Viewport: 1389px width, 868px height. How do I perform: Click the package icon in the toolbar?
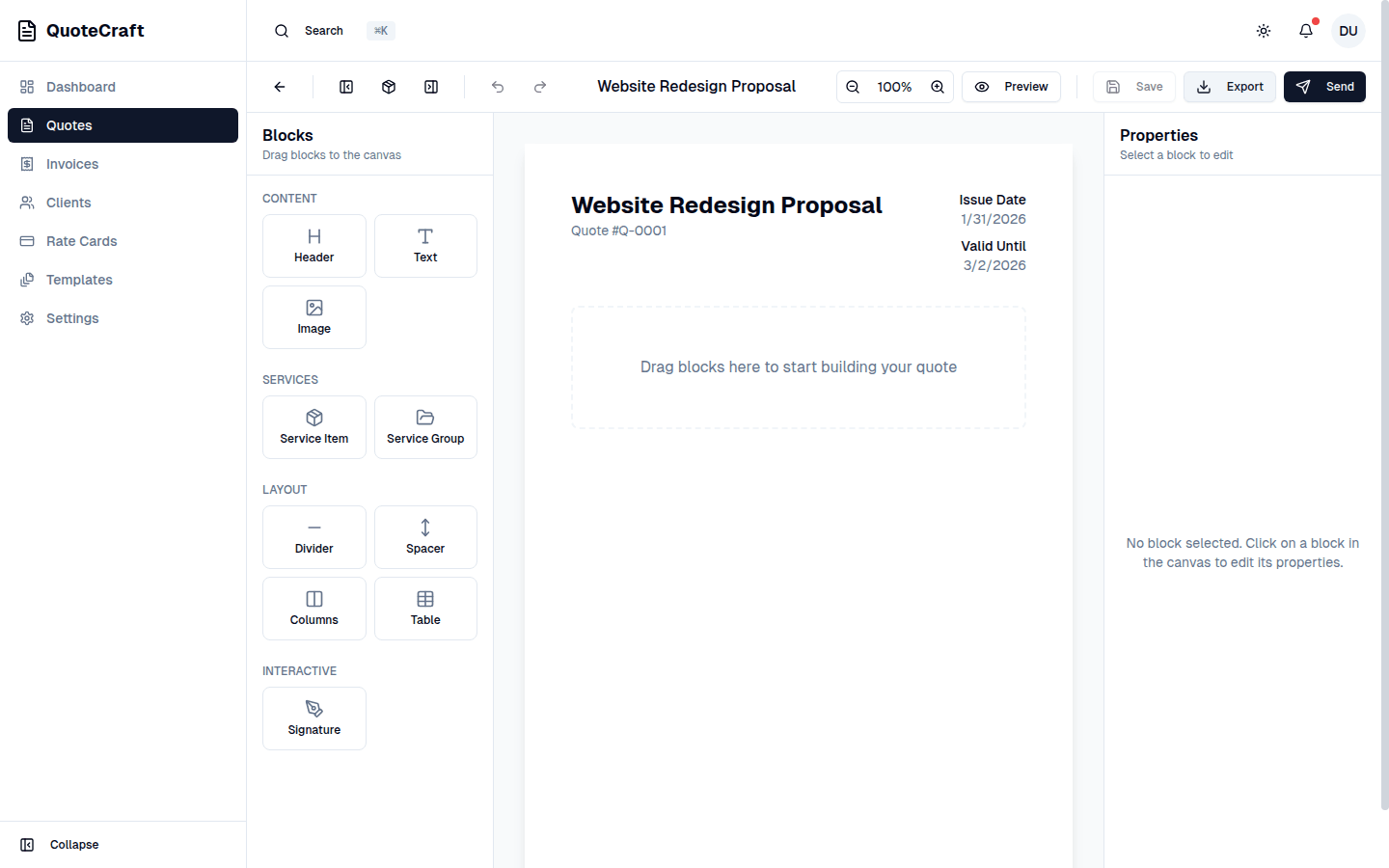pyautogui.click(x=388, y=87)
